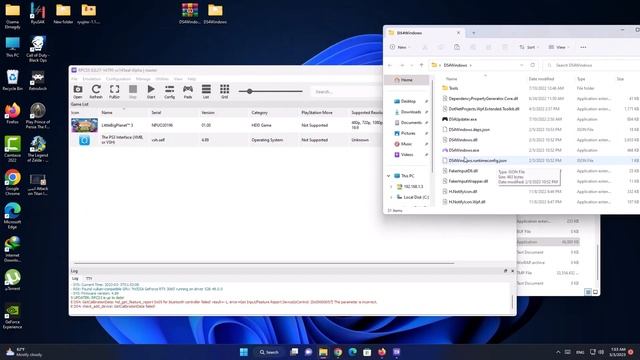Click the Refresh icon in RPCS3 toolbar
This screenshot has height=360, width=640.
(x=96, y=91)
